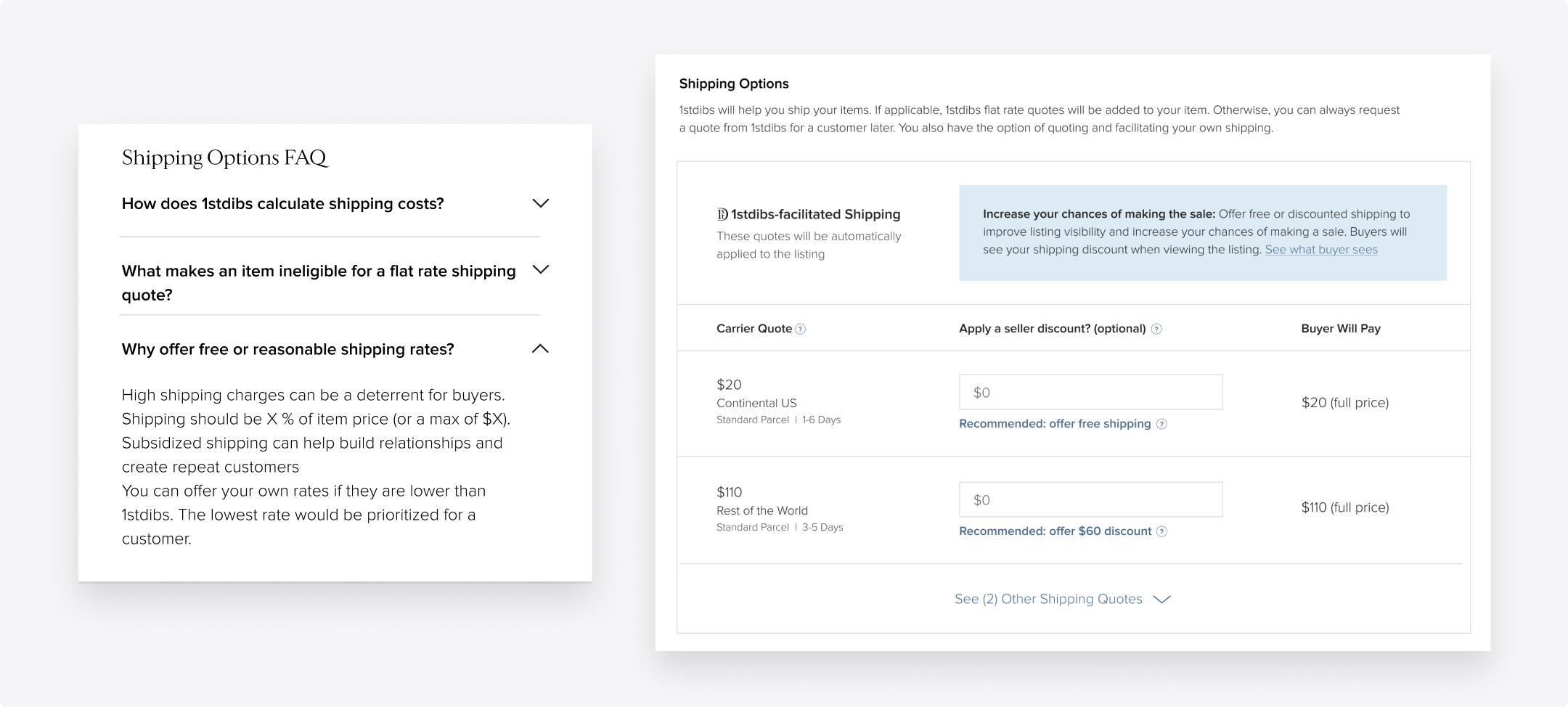
Task: Click 'These quotes will be automatically applied' text
Action: pos(809,245)
